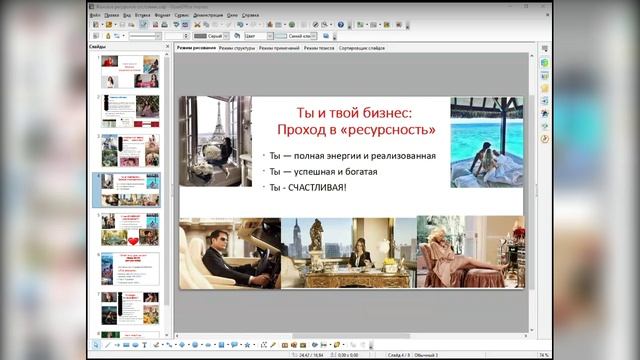The width and height of the screenshot is (640, 360).
Task: Open the Вставка menu
Action: click(142, 15)
